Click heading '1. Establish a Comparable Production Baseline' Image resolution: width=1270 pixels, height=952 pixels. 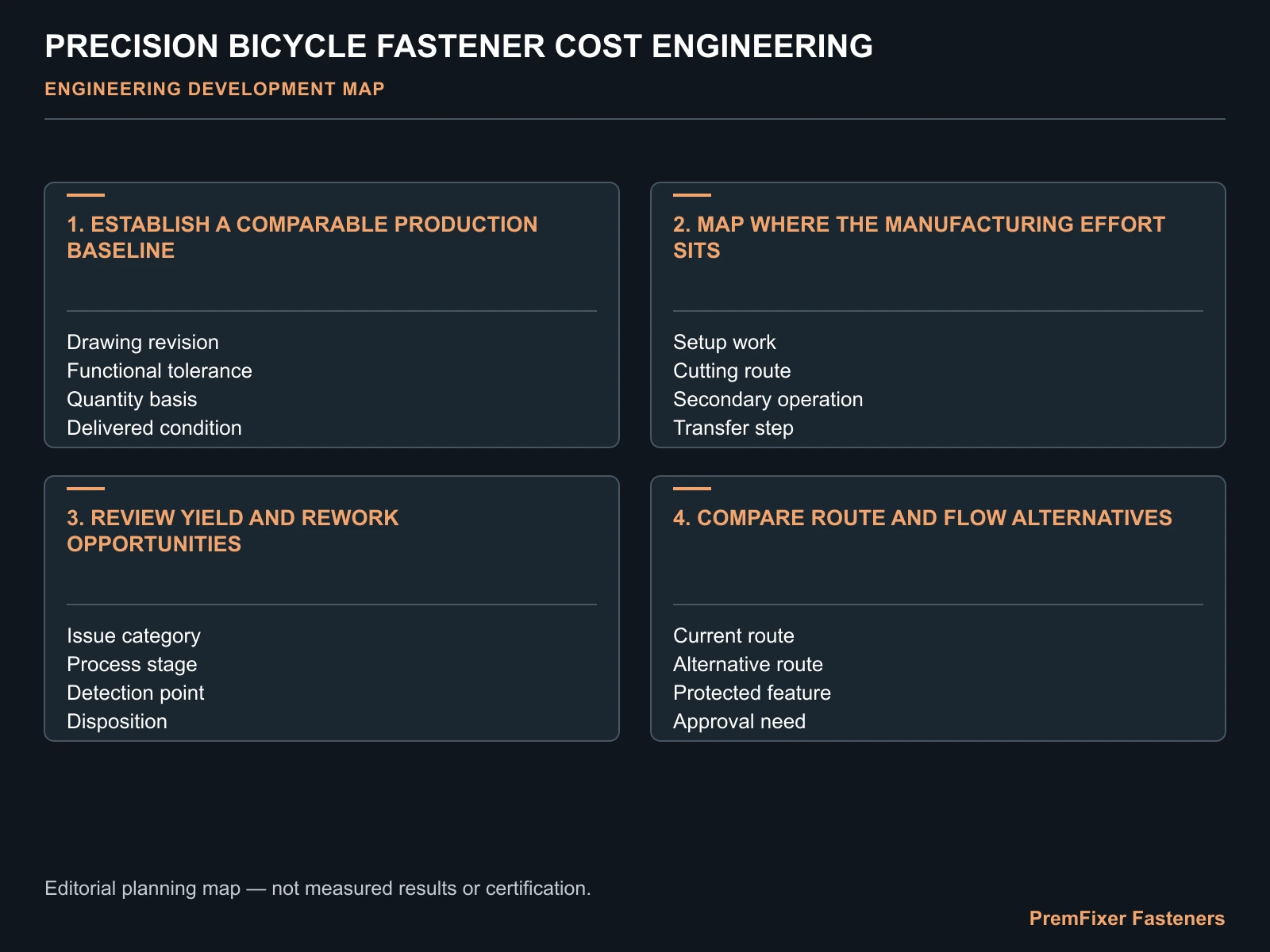pyautogui.click(x=302, y=237)
